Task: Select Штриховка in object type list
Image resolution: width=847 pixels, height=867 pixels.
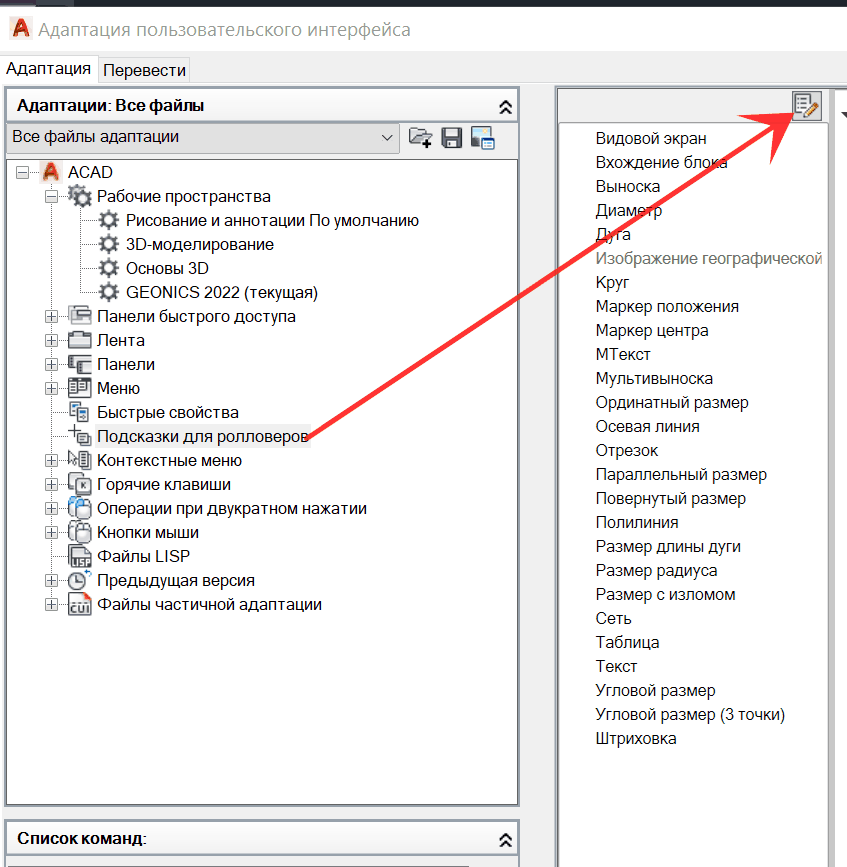Action: [636, 738]
